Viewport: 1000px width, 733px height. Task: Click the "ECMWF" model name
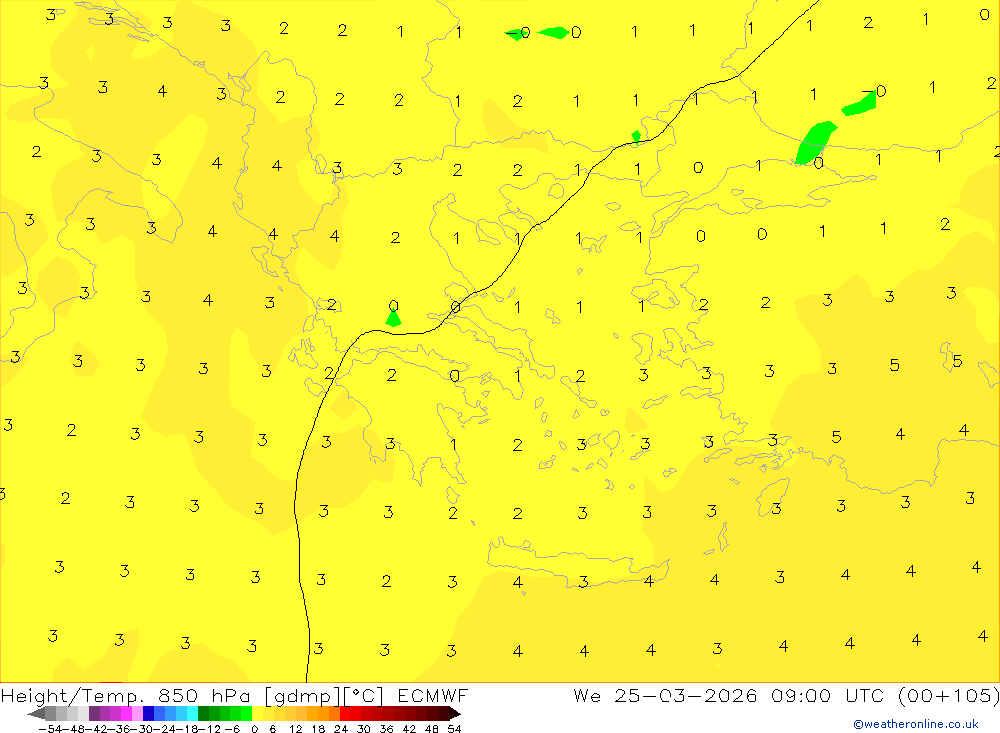(x=432, y=695)
